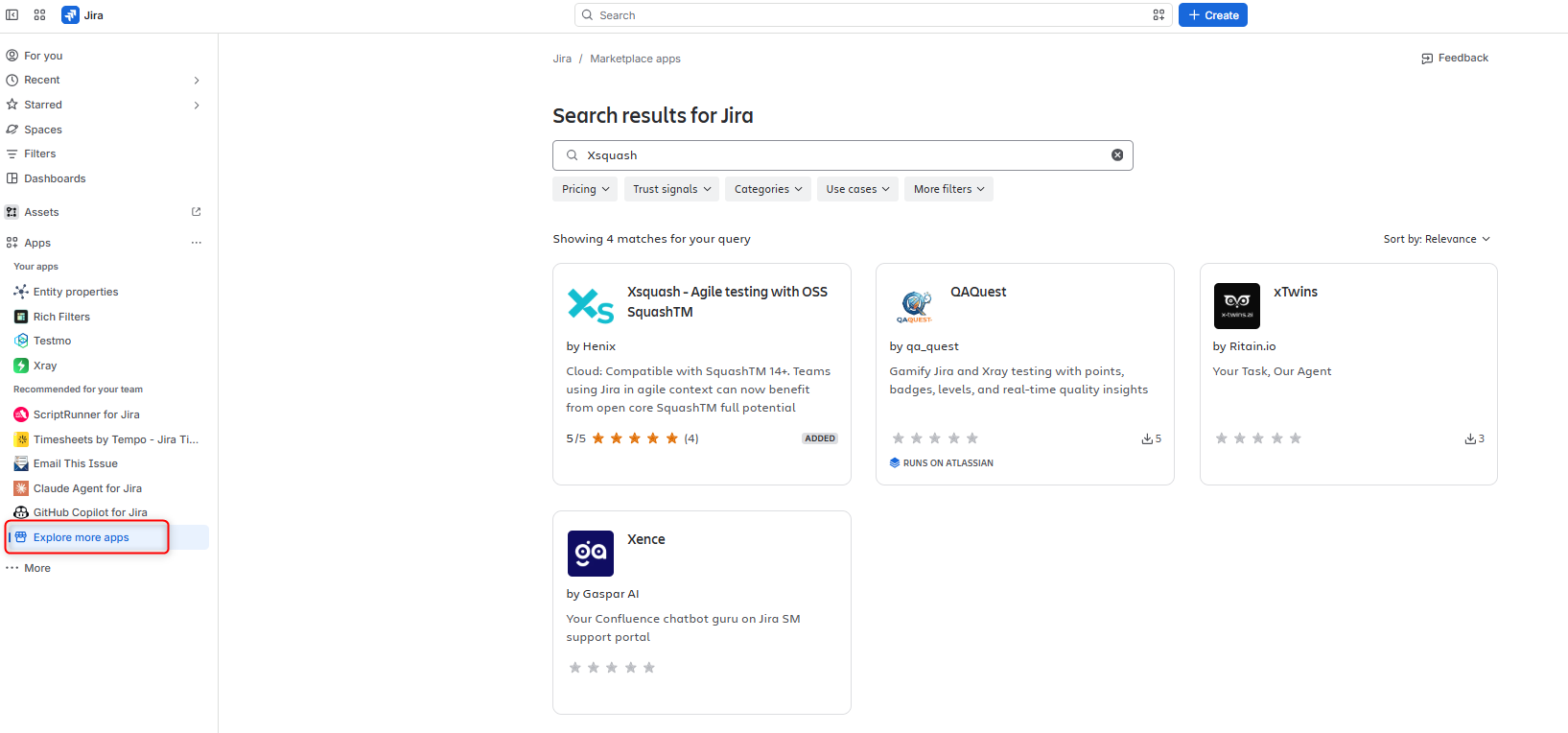The height and width of the screenshot is (733, 1568).
Task: Click 'by qa_quest' vendor text
Action: [924, 346]
